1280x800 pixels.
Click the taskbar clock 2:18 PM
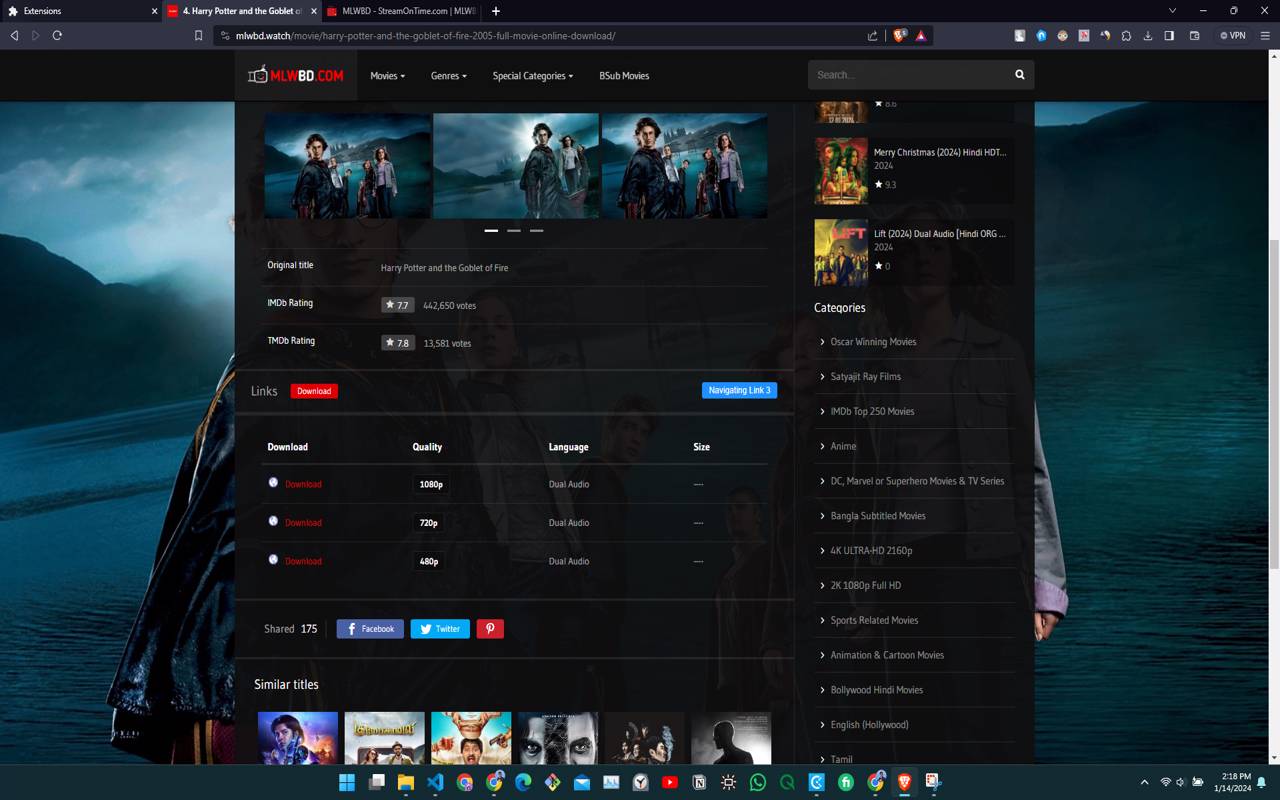pos(1235,782)
